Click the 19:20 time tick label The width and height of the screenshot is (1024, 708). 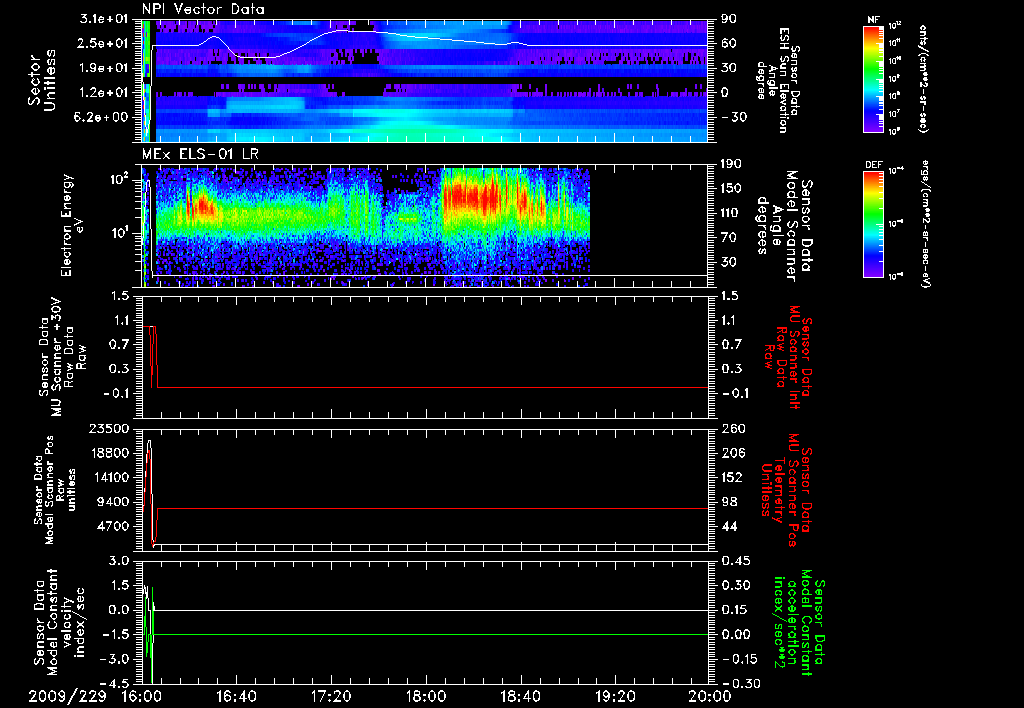tap(615, 696)
